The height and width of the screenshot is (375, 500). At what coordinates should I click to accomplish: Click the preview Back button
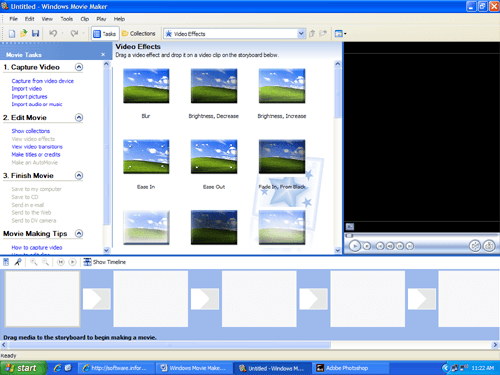(x=380, y=246)
